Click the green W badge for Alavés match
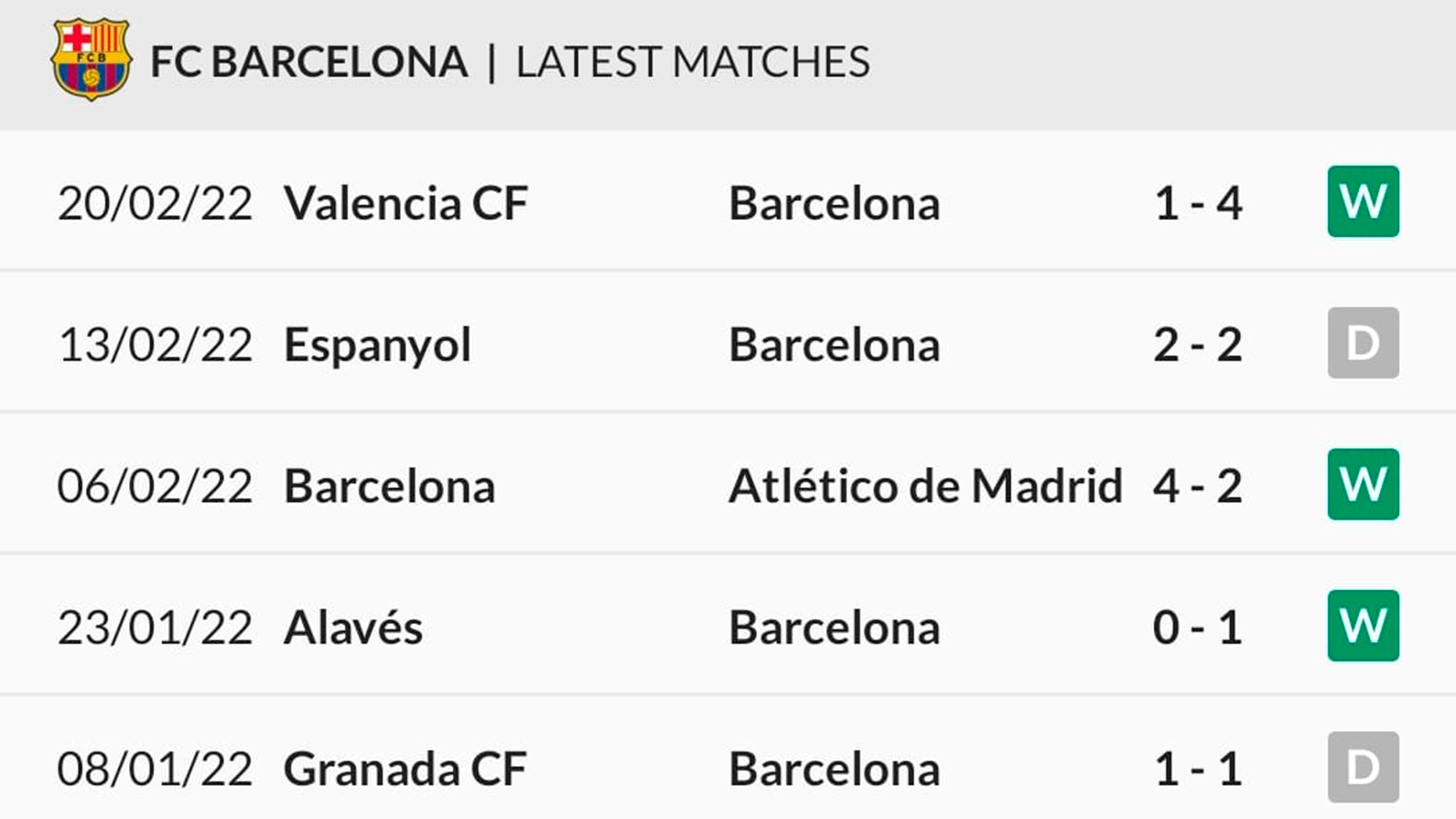 coord(1363,626)
